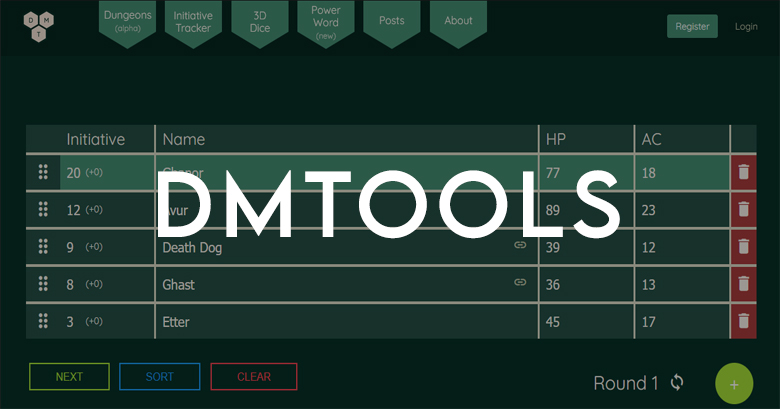Open the link icon on Ghast row

(x=520, y=282)
